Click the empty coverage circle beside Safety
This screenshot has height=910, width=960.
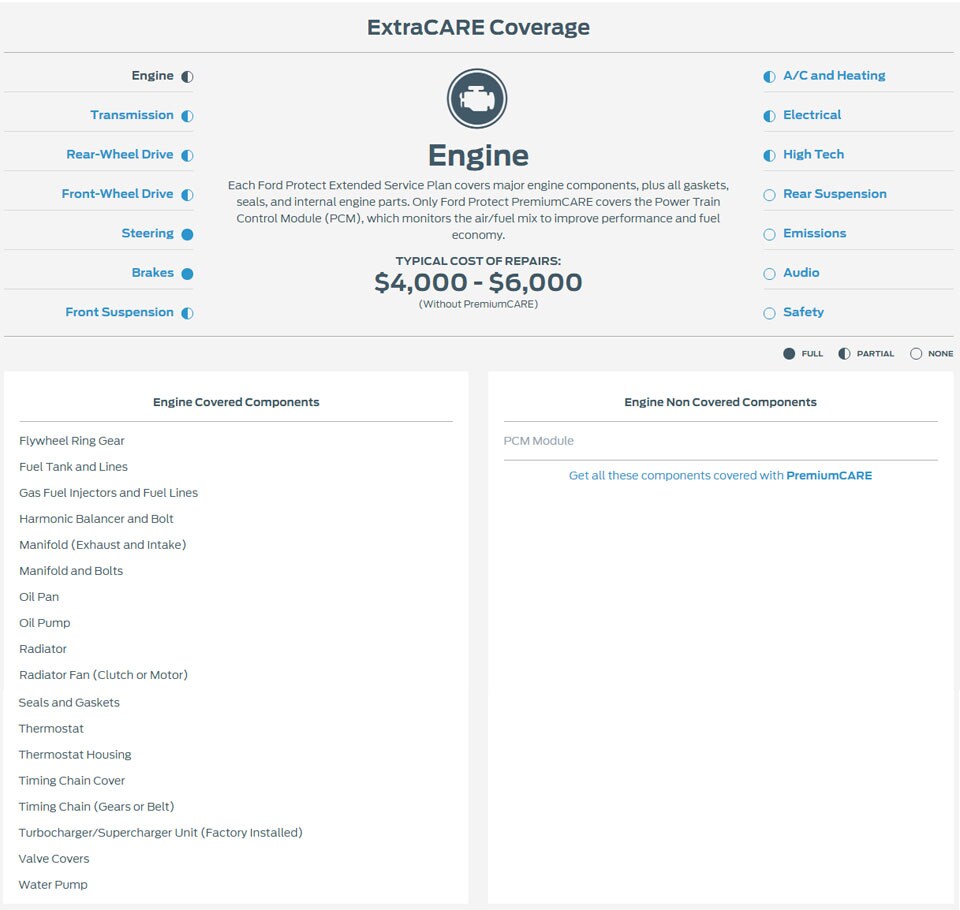coord(770,313)
